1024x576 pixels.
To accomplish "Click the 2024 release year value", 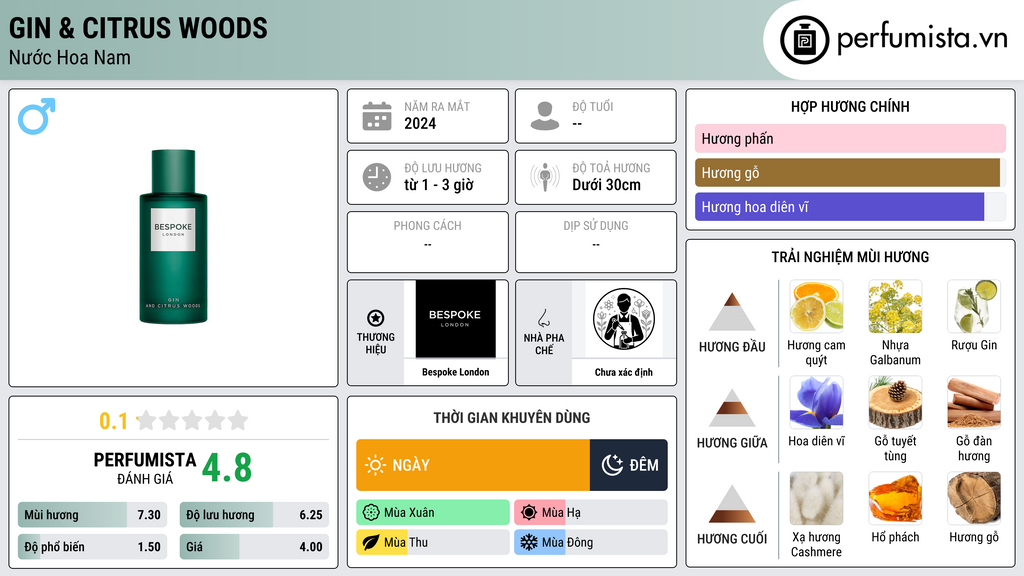I will pos(420,123).
